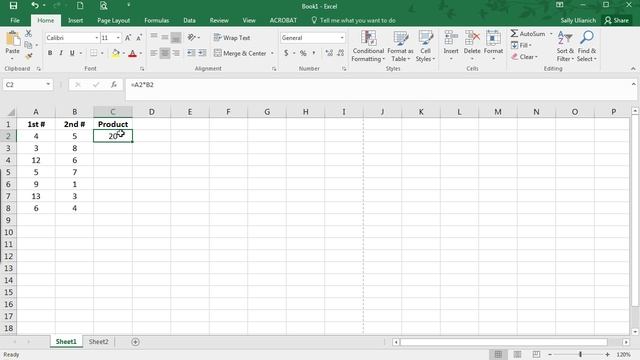Expand Merge & Center options arrow

pyautogui.click(x=272, y=53)
